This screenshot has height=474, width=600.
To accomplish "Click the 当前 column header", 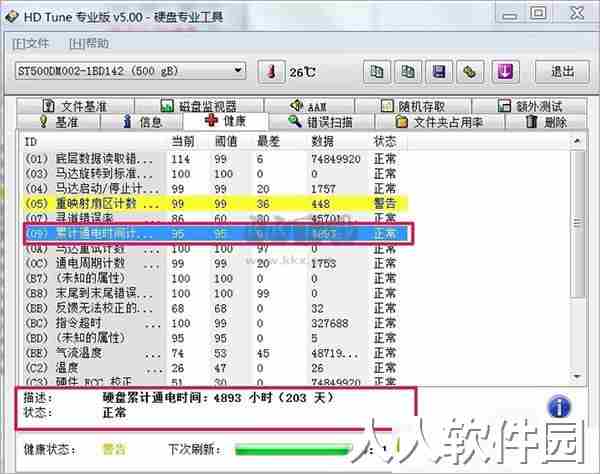I will 183,142.
